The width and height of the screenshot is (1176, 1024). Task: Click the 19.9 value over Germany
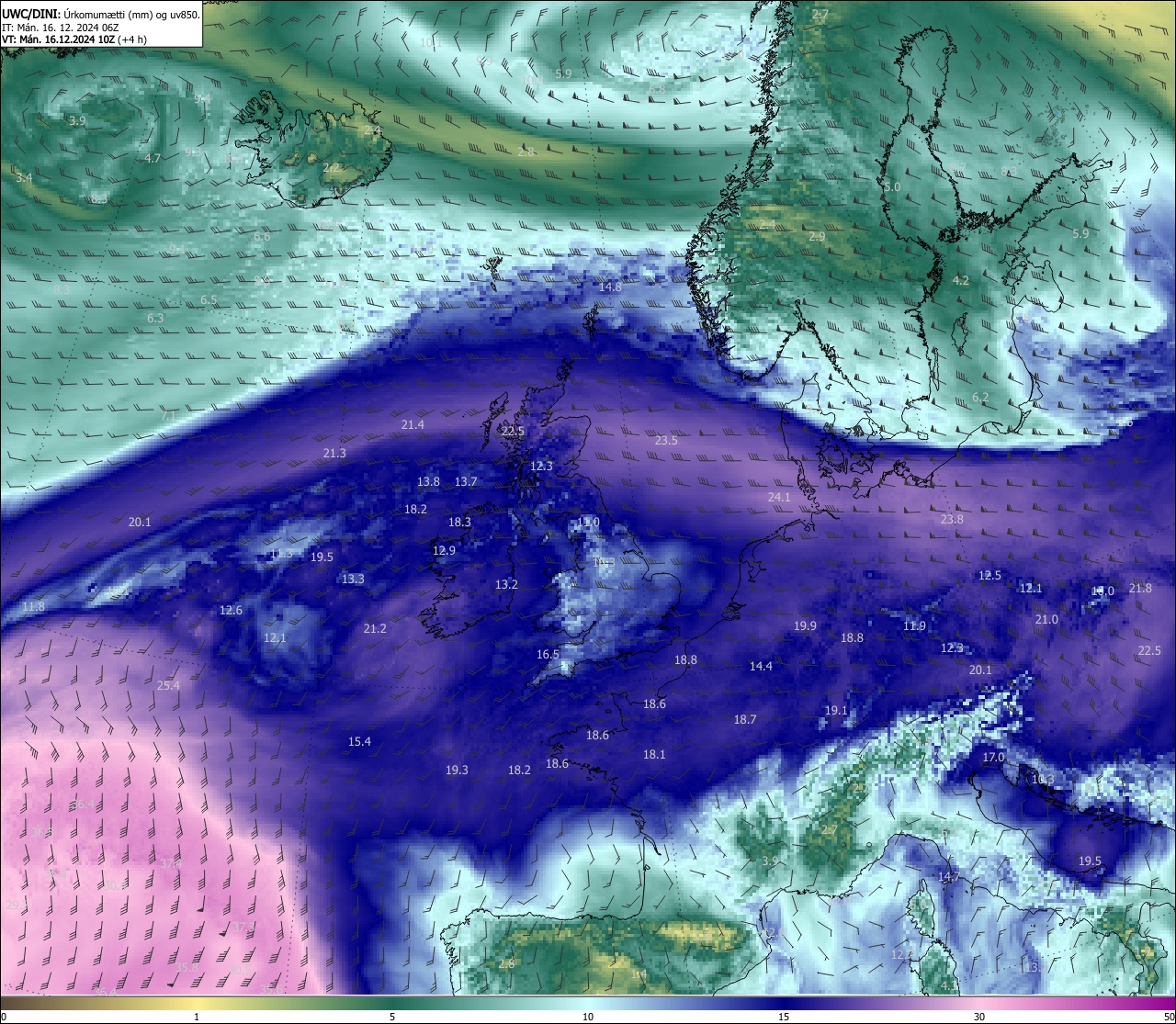point(805,625)
